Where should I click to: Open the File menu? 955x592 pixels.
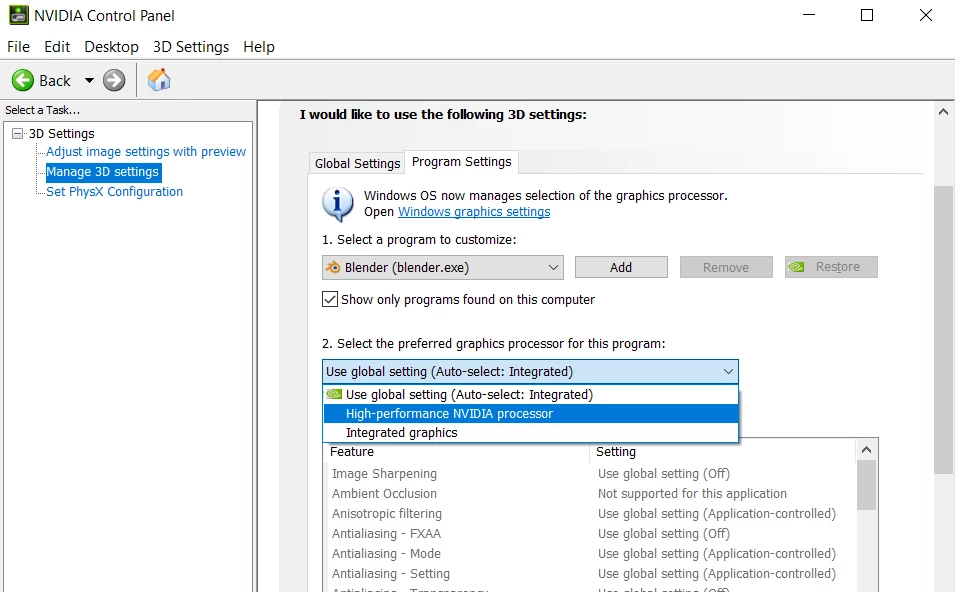[18, 47]
